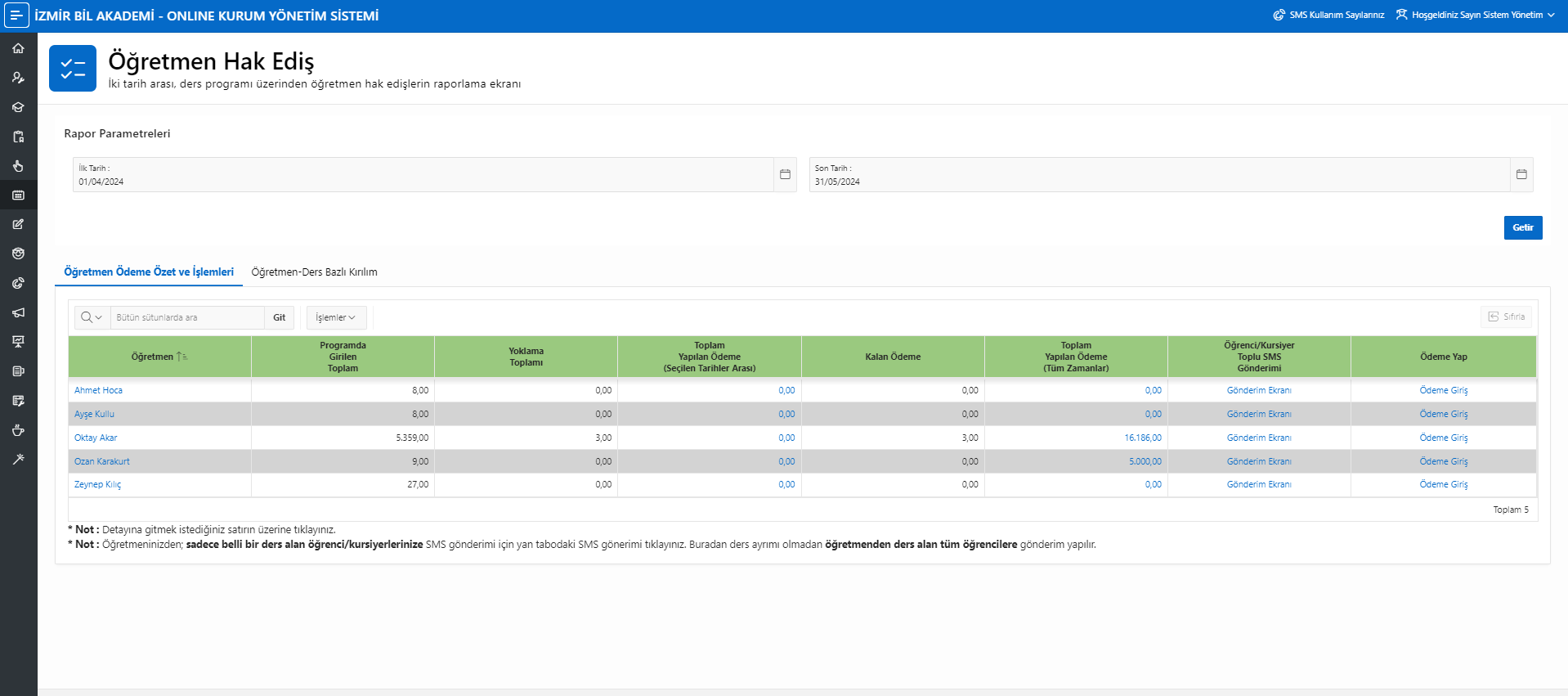Screen dimensions: 1568x696
Task: Click the graduation cap sidebar icon
Action: point(18,107)
